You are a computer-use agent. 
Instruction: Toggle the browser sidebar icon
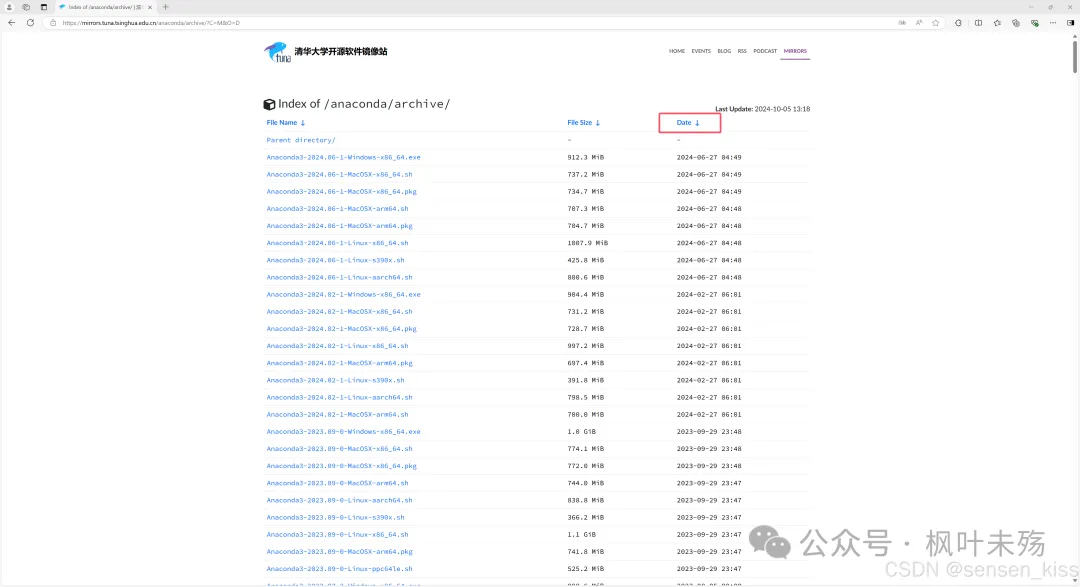(1070, 23)
